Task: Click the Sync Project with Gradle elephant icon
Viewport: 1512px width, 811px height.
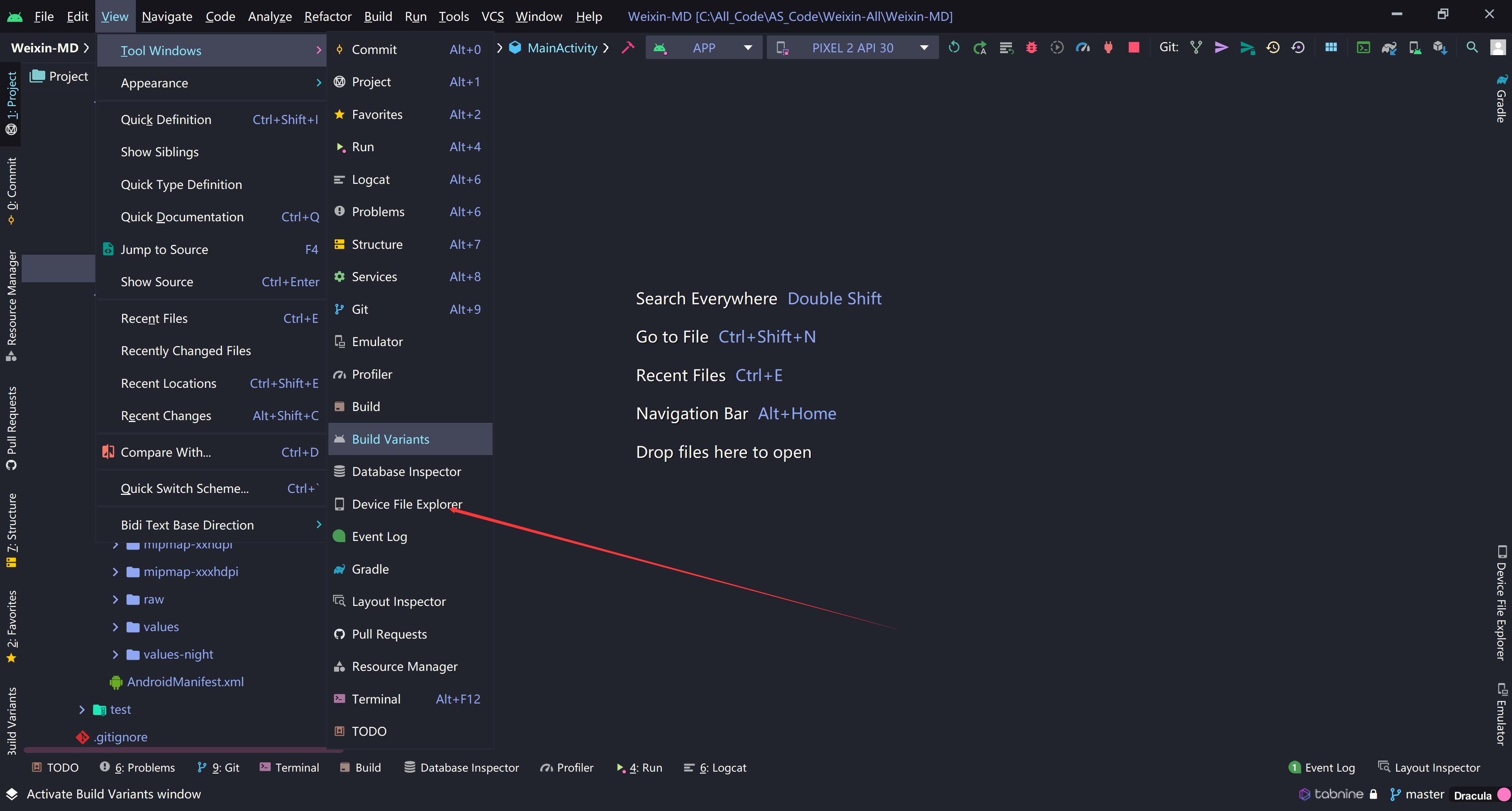Action: [x=1389, y=48]
